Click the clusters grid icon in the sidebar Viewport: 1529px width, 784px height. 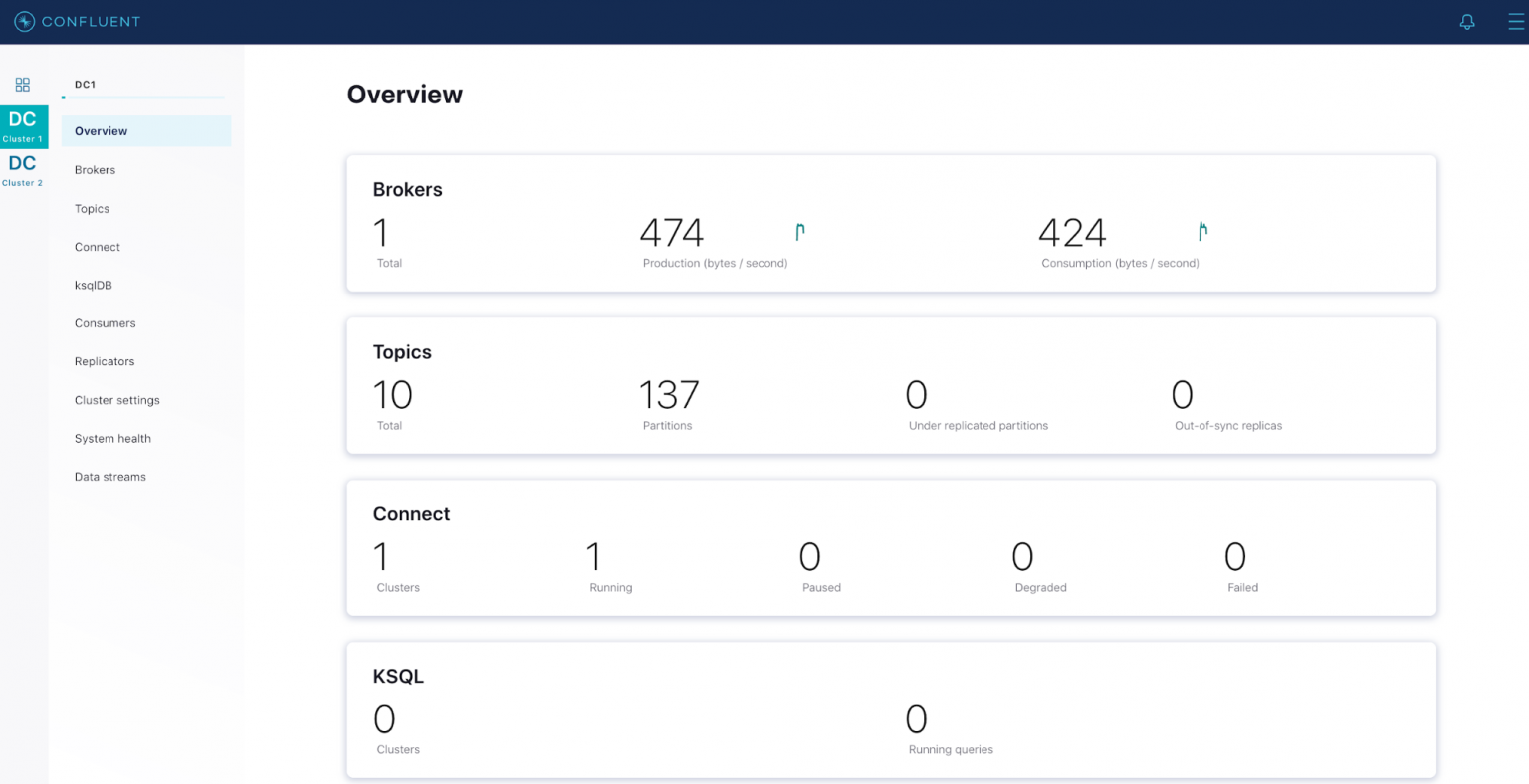(x=22, y=84)
